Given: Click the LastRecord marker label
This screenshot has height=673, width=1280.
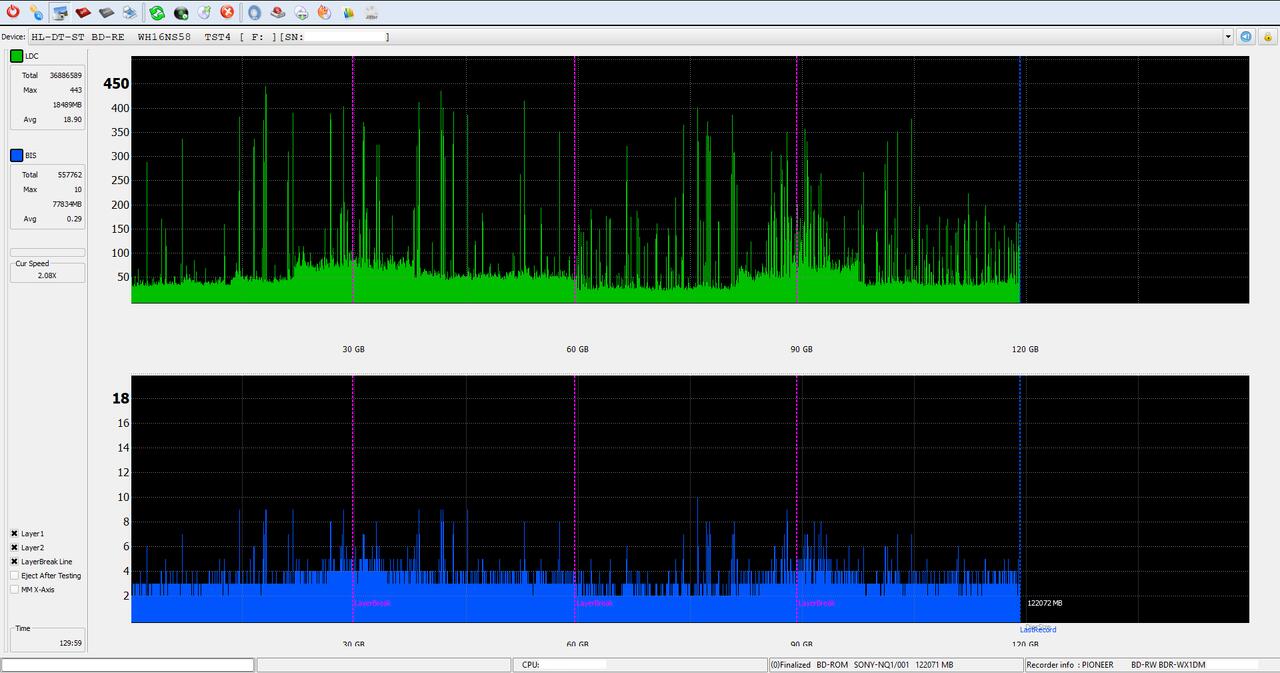Looking at the screenshot, I should click(x=1038, y=630).
